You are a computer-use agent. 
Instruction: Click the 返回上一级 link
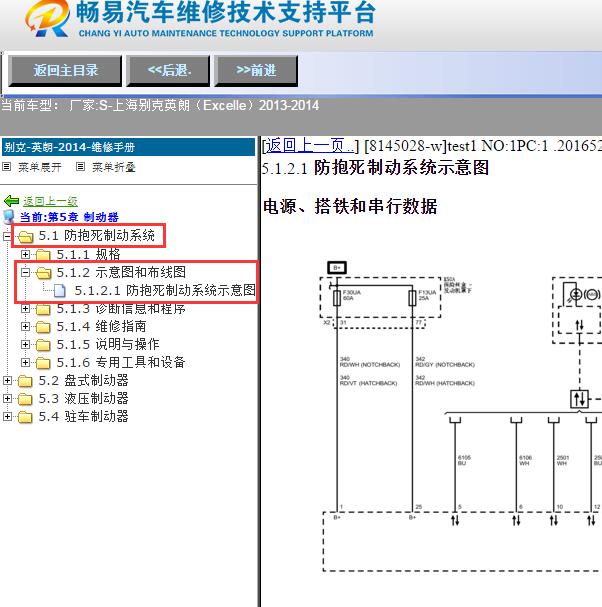point(50,201)
